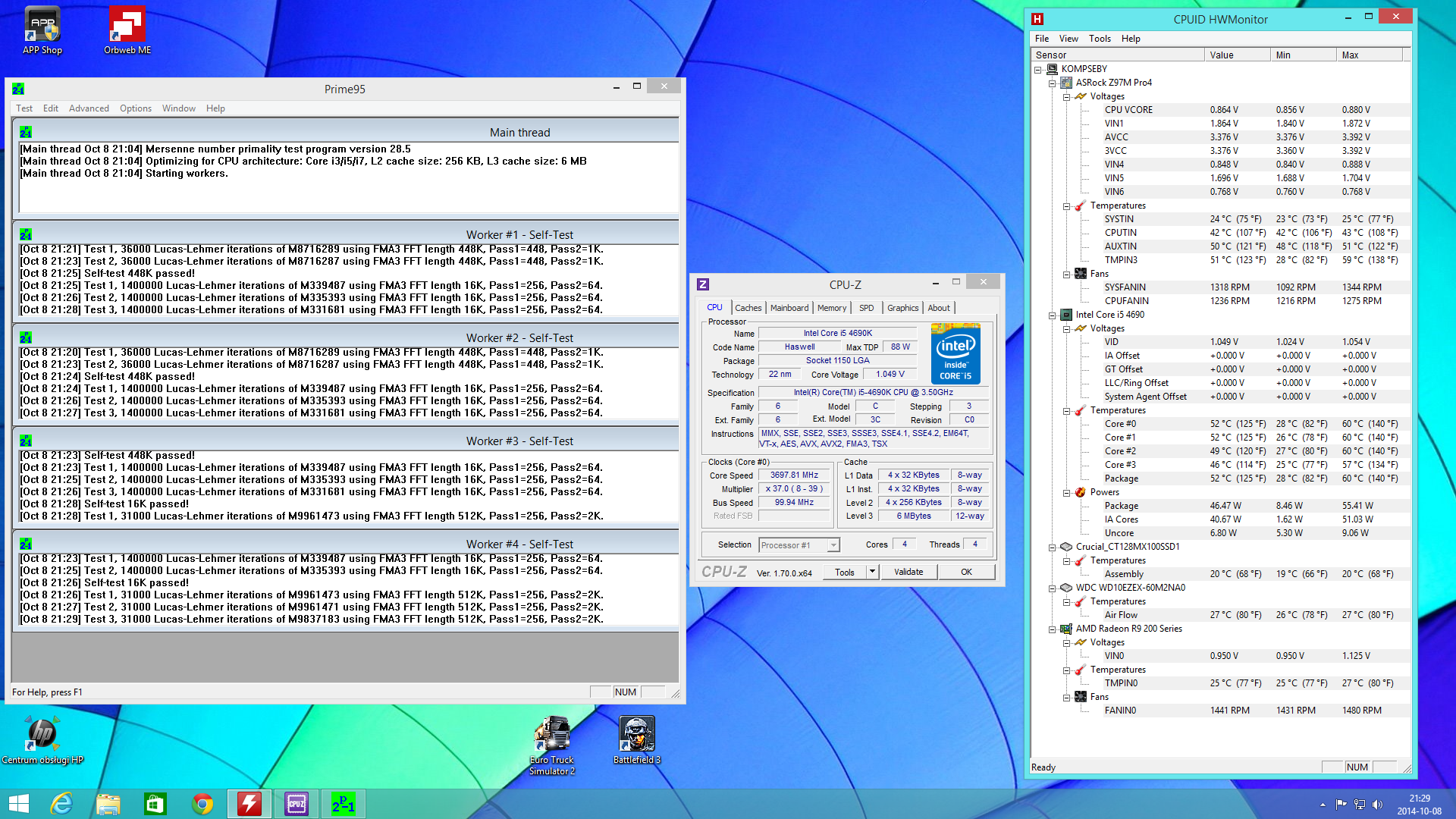Launch Centrum obslugi HP shortcut
Image resolution: width=1456 pixels, height=819 pixels.
(x=42, y=740)
